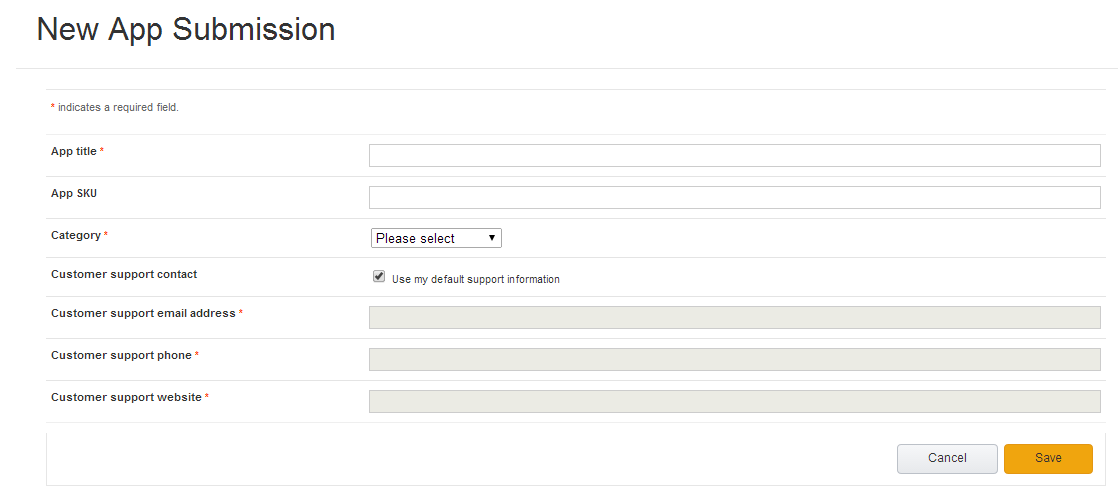Save the new app submission
The width and height of the screenshot is (1118, 494).
click(1048, 458)
